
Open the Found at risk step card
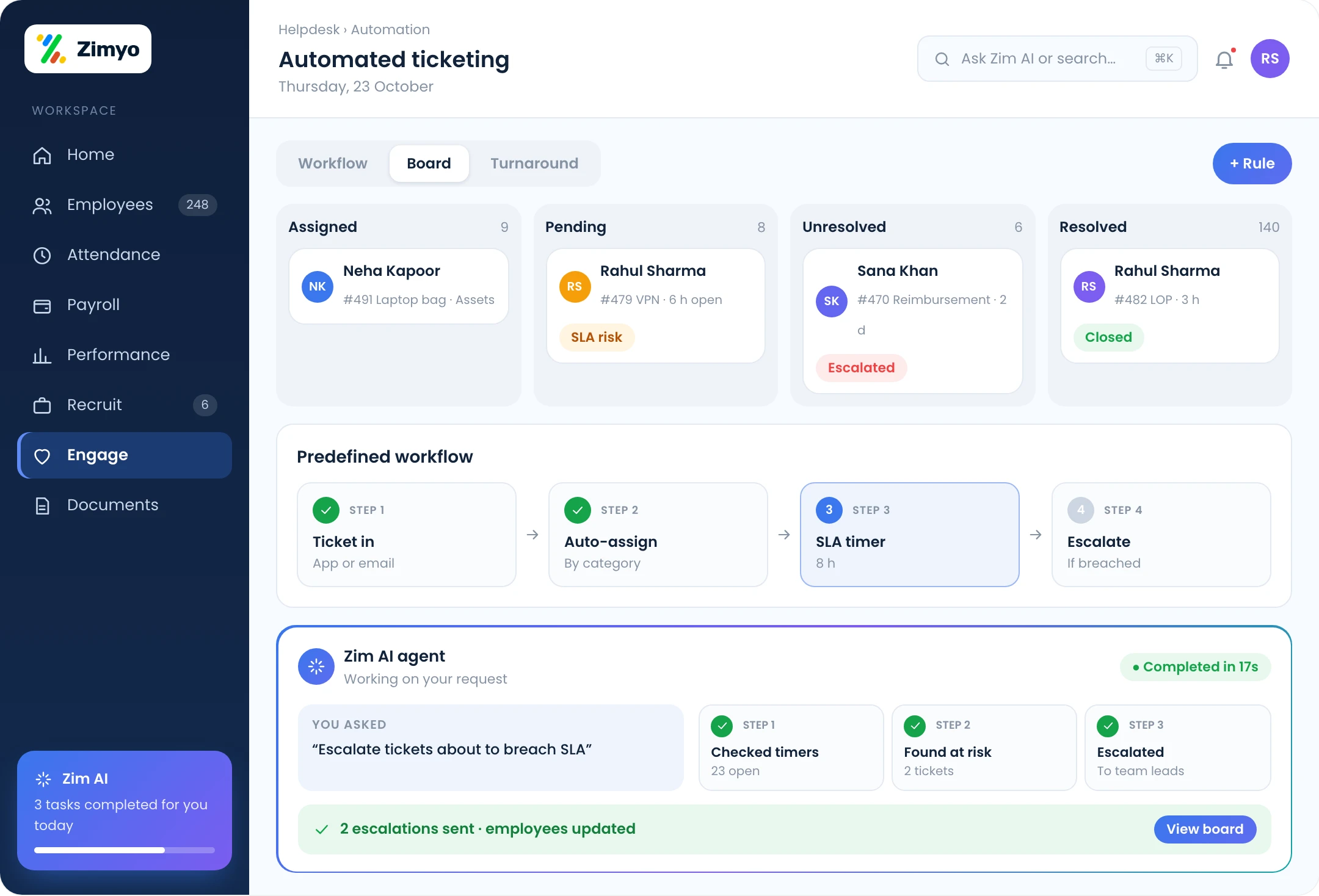pos(984,748)
